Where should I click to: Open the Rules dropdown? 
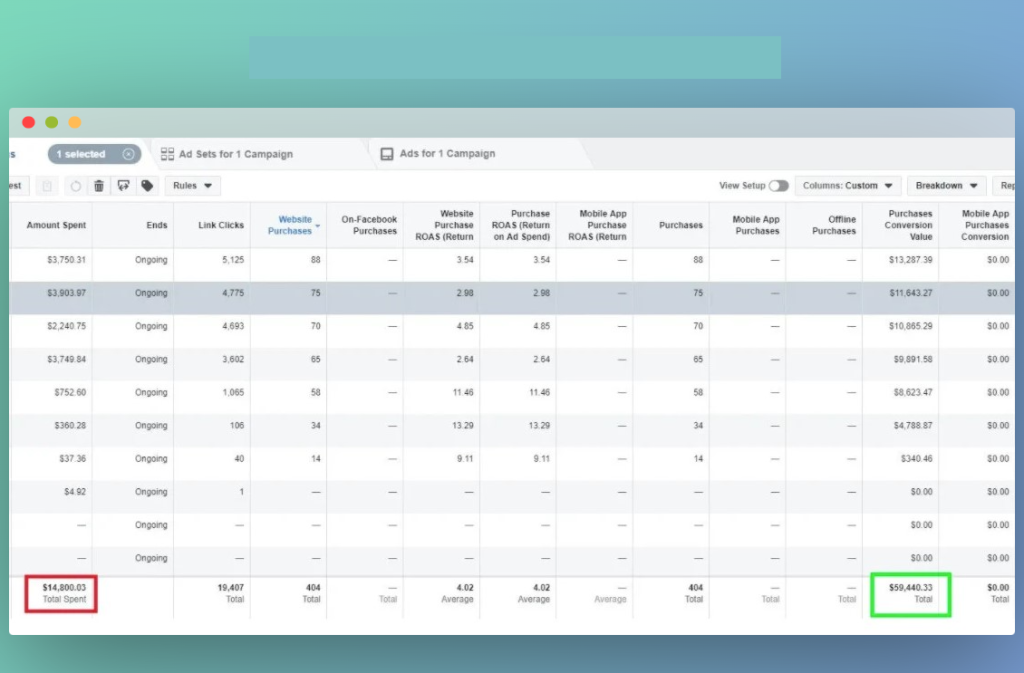[x=193, y=186]
